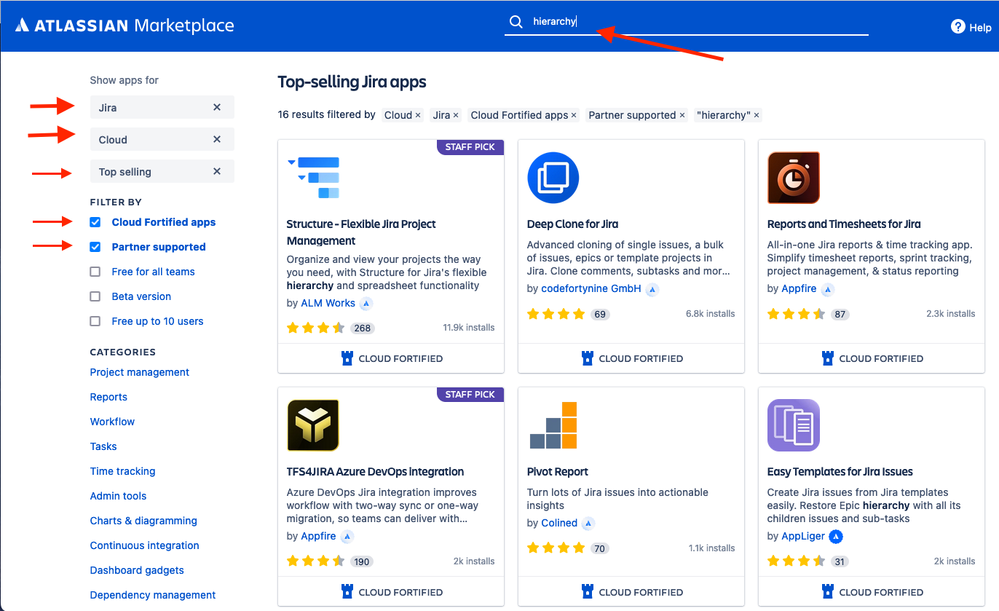Clear the Jira selection with X
Image resolution: width=999 pixels, height=611 pixels.
point(217,107)
